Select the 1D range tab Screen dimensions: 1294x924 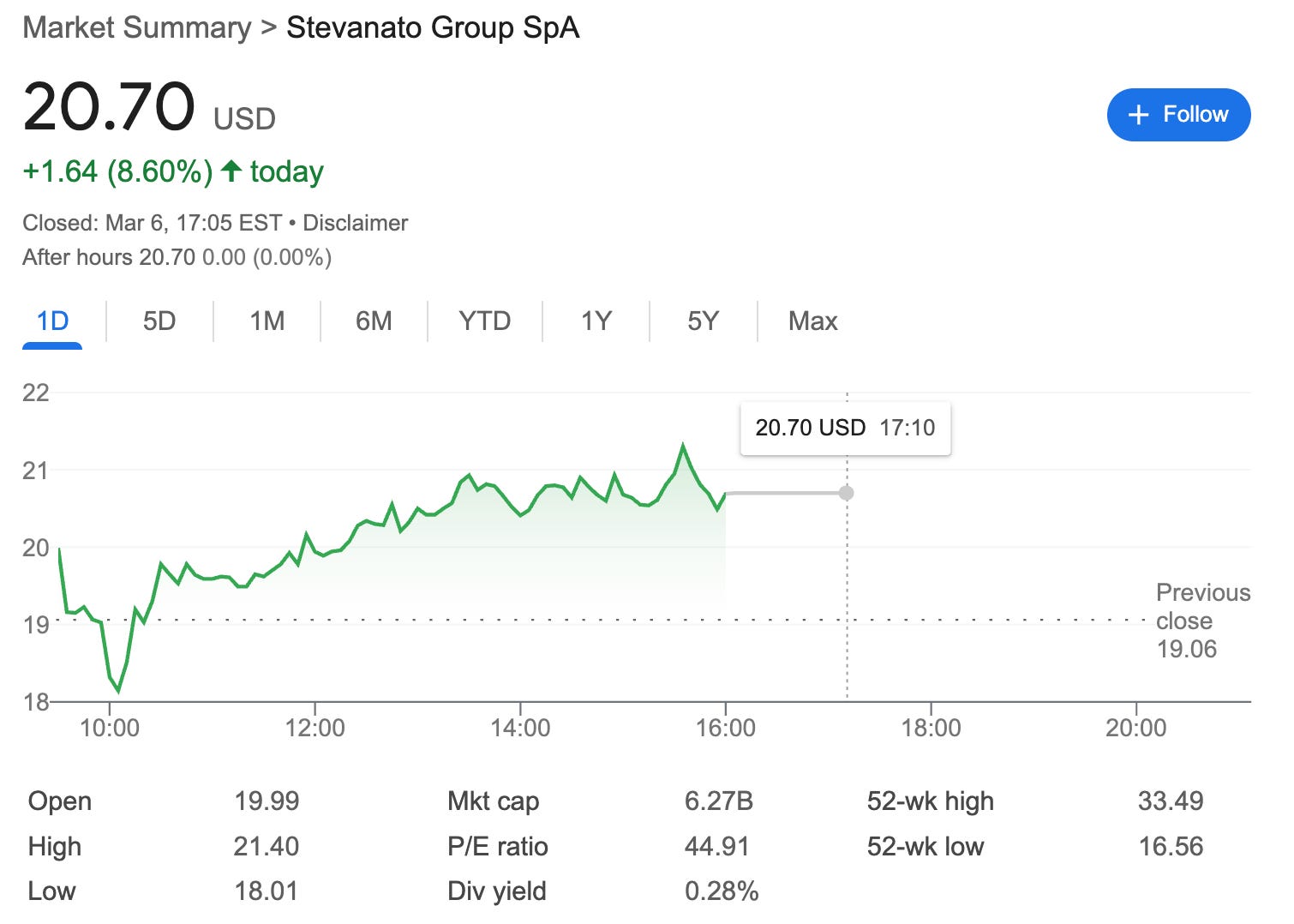pos(52,321)
